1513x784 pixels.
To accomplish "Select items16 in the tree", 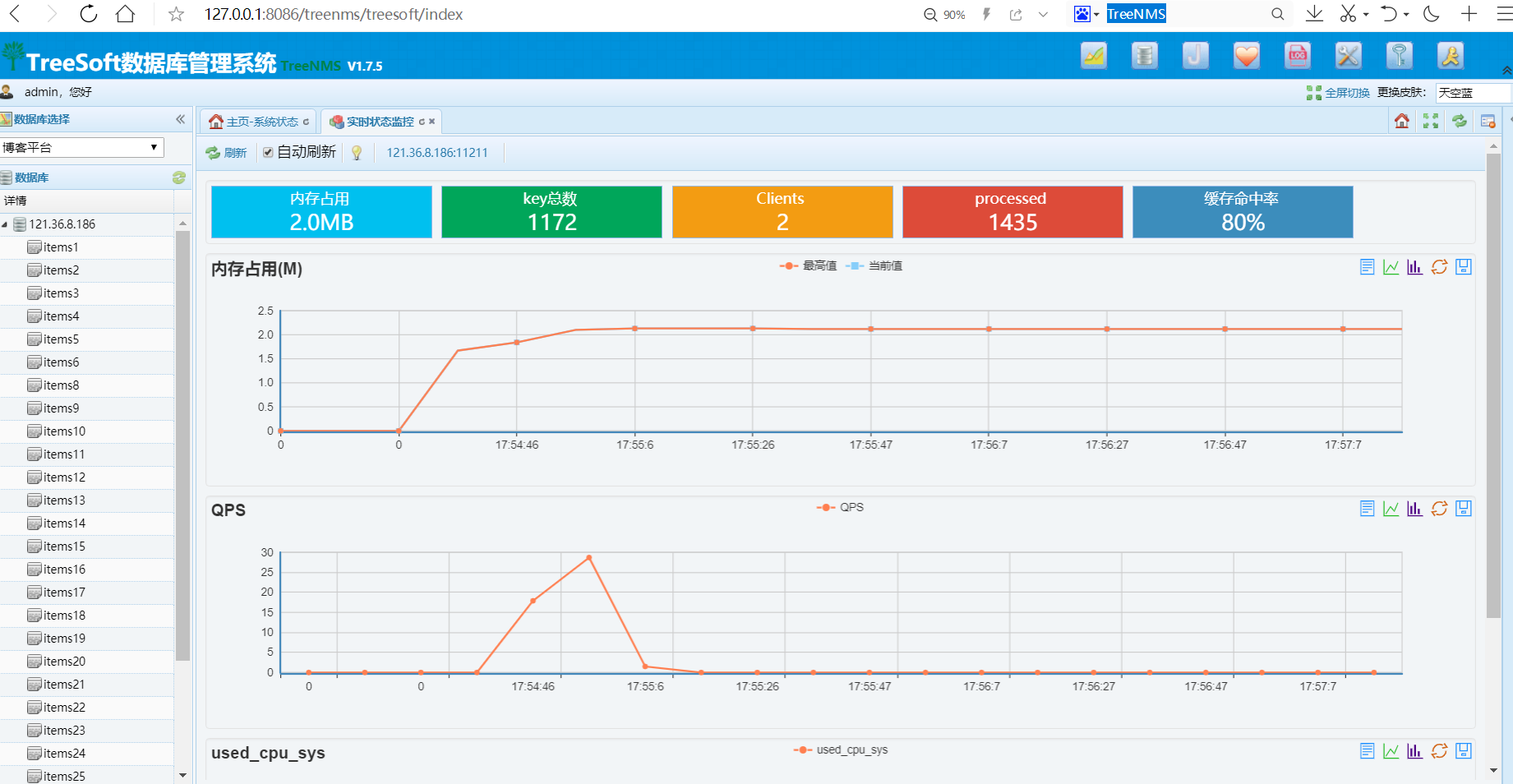I will click(64, 570).
